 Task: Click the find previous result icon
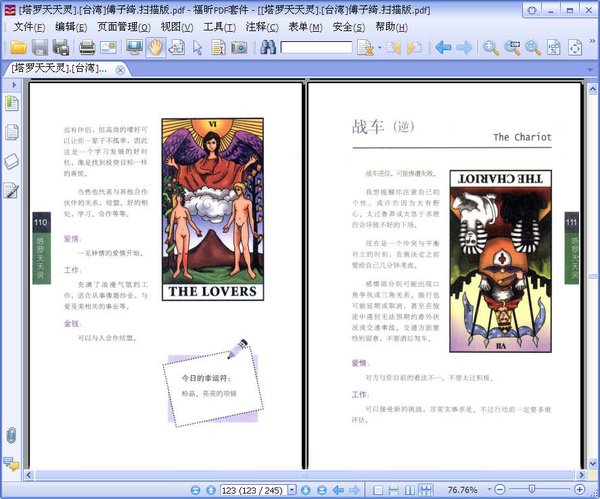pyautogui.click(x=393, y=48)
